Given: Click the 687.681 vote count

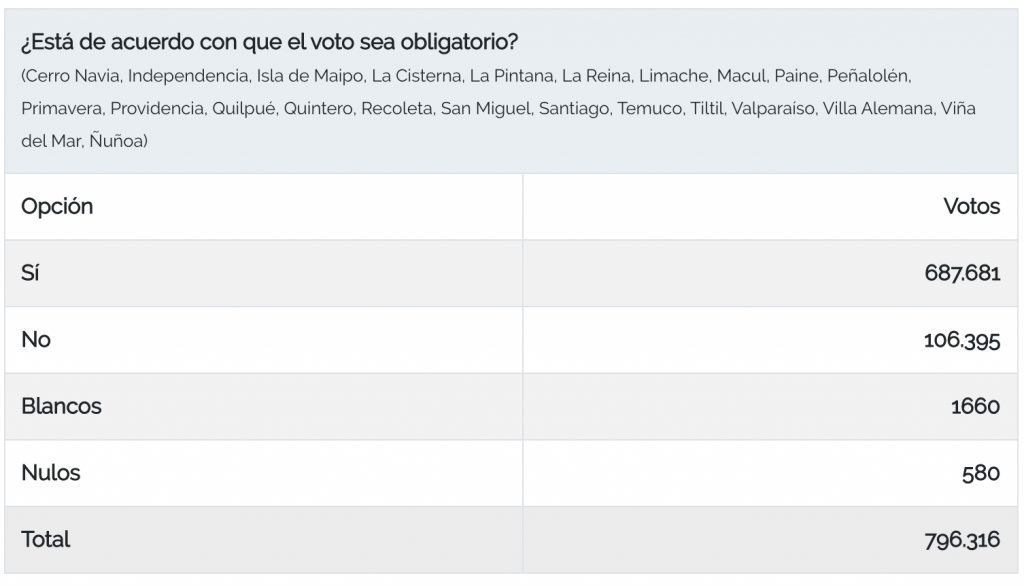Looking at the screenshot, I should 962,273.
